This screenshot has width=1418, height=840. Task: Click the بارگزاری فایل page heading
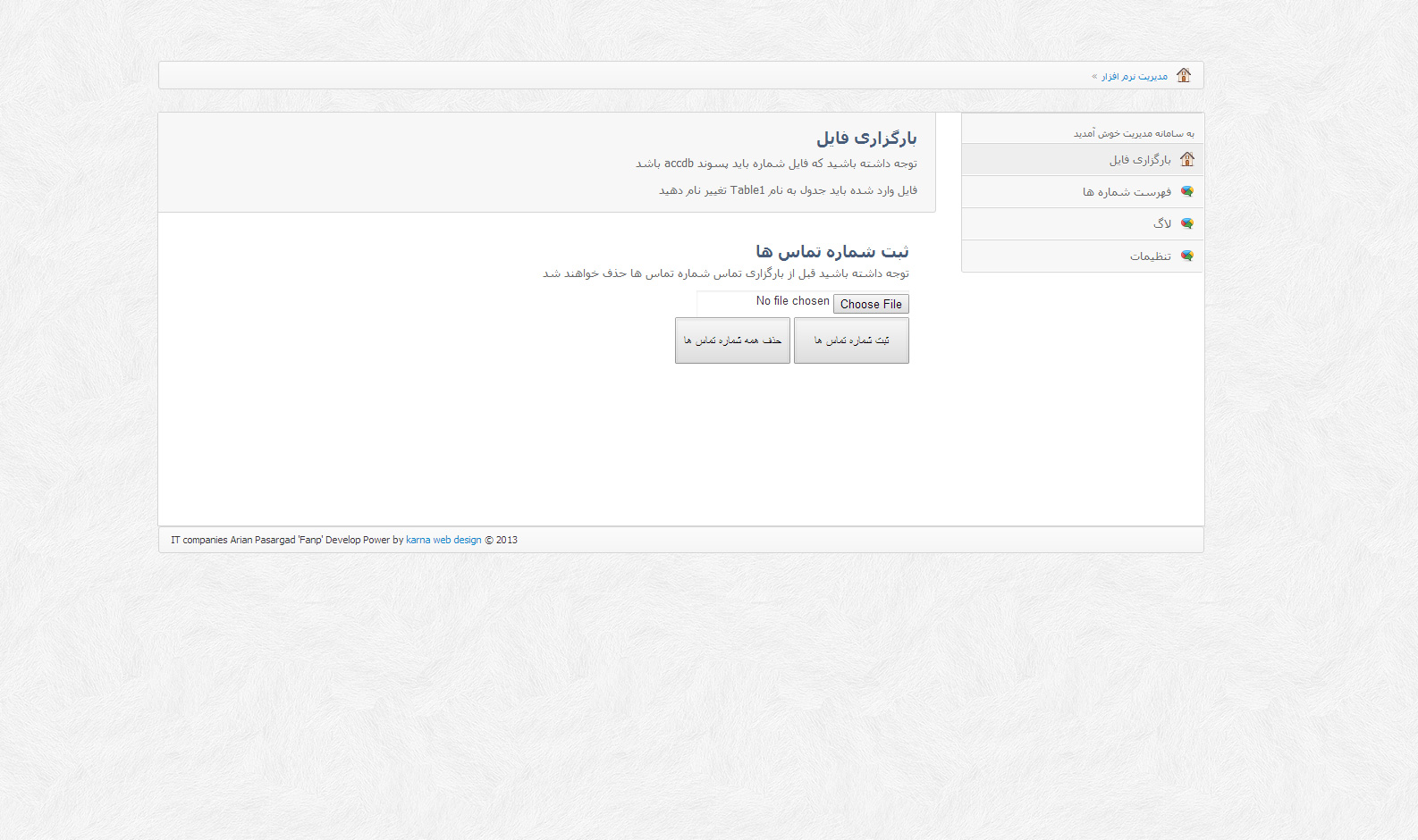pyautogui.click(x=866, y=138)
